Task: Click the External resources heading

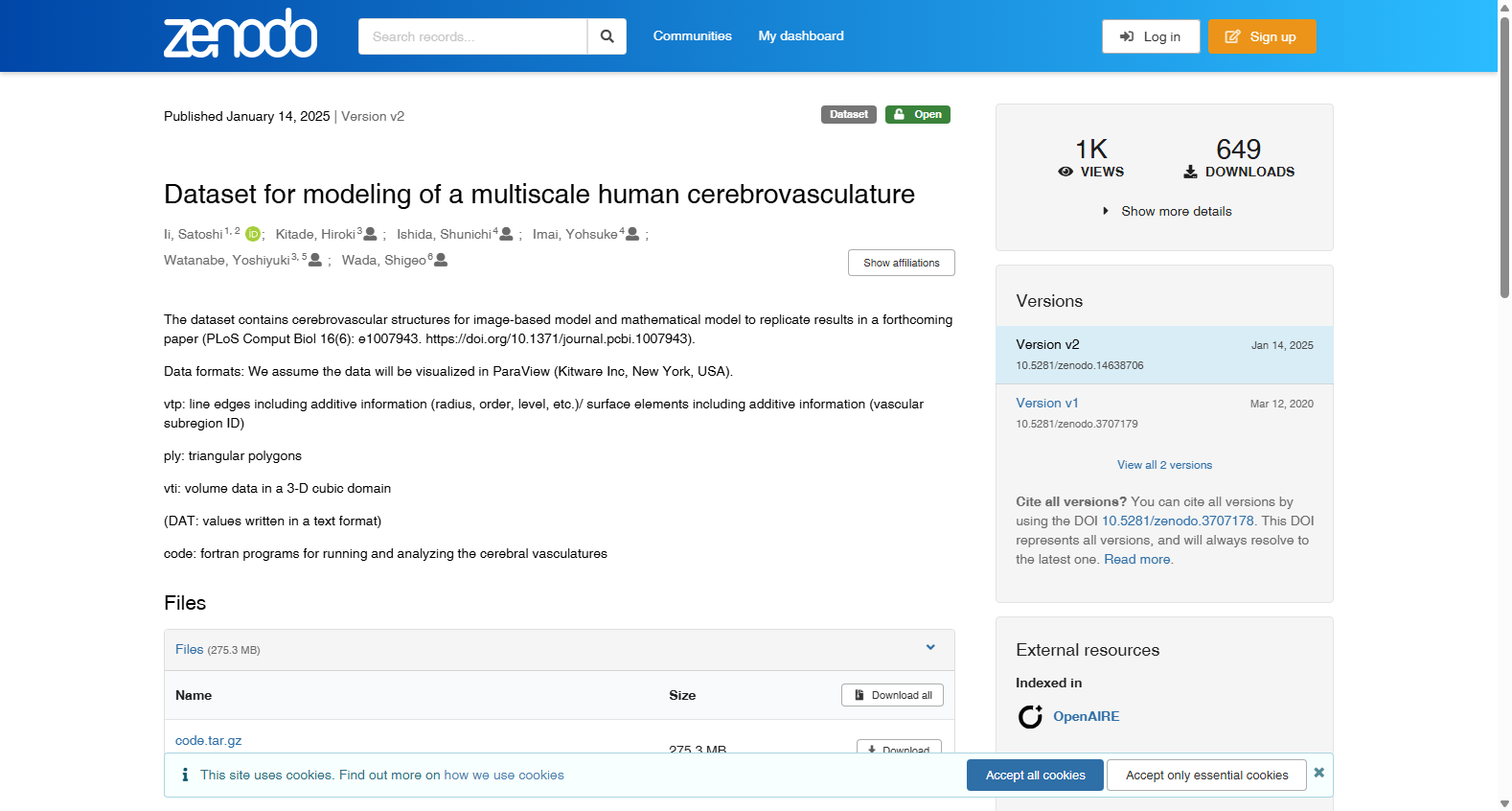Action: (x=1088, y=650)
